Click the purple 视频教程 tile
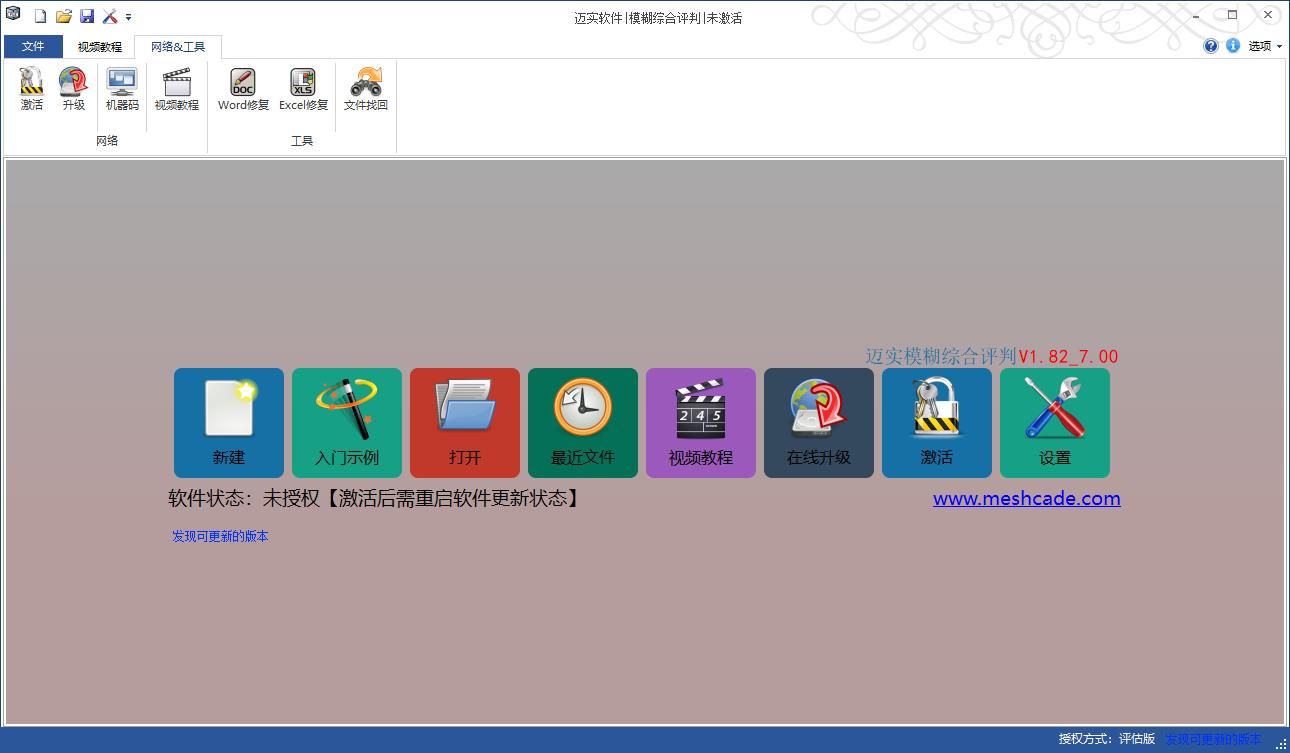 tap(701, 423)
